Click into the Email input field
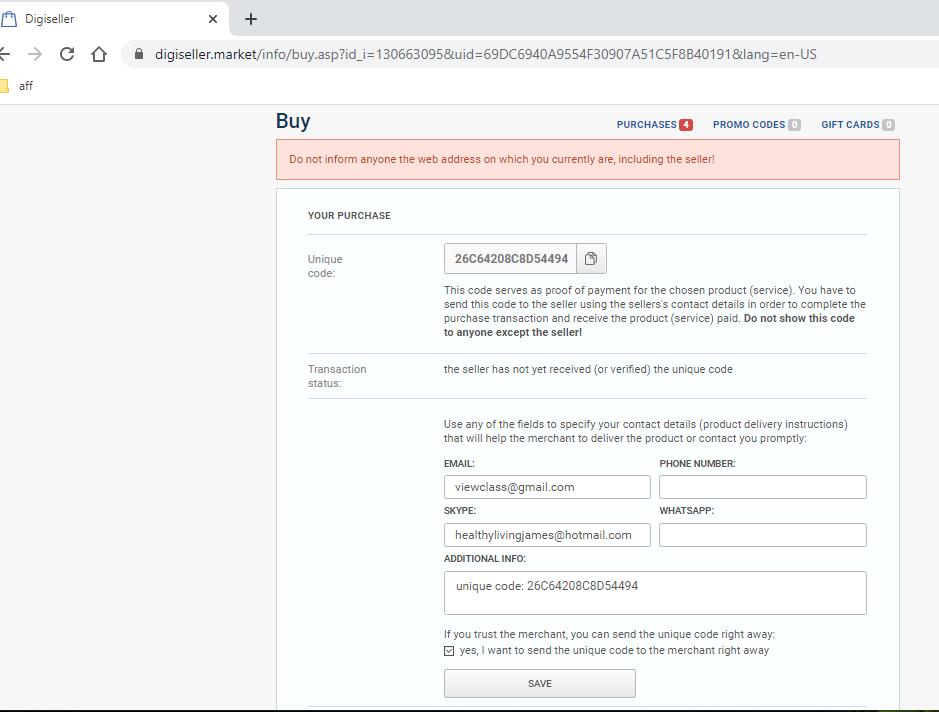 [547, 487]
